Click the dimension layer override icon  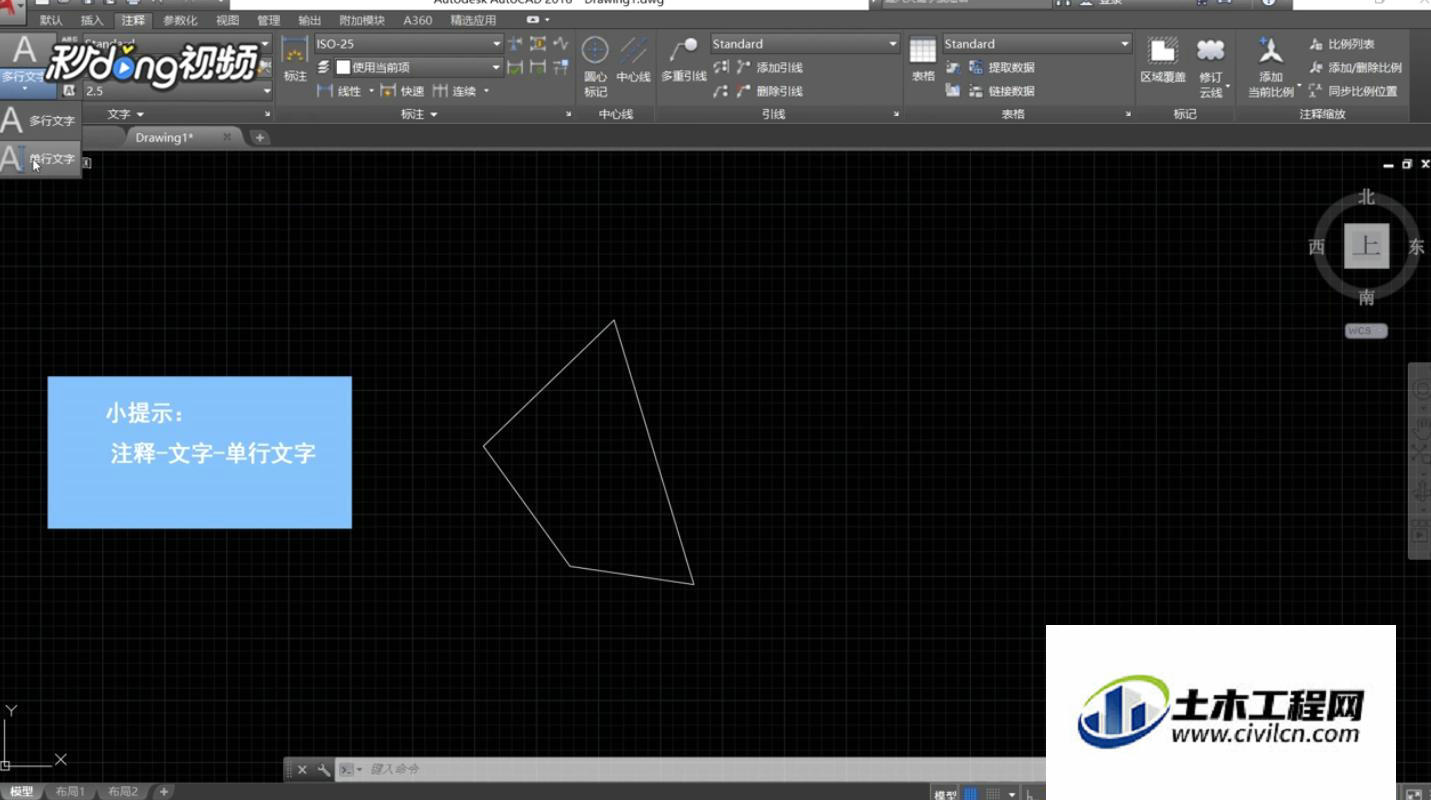coord(324,67)
